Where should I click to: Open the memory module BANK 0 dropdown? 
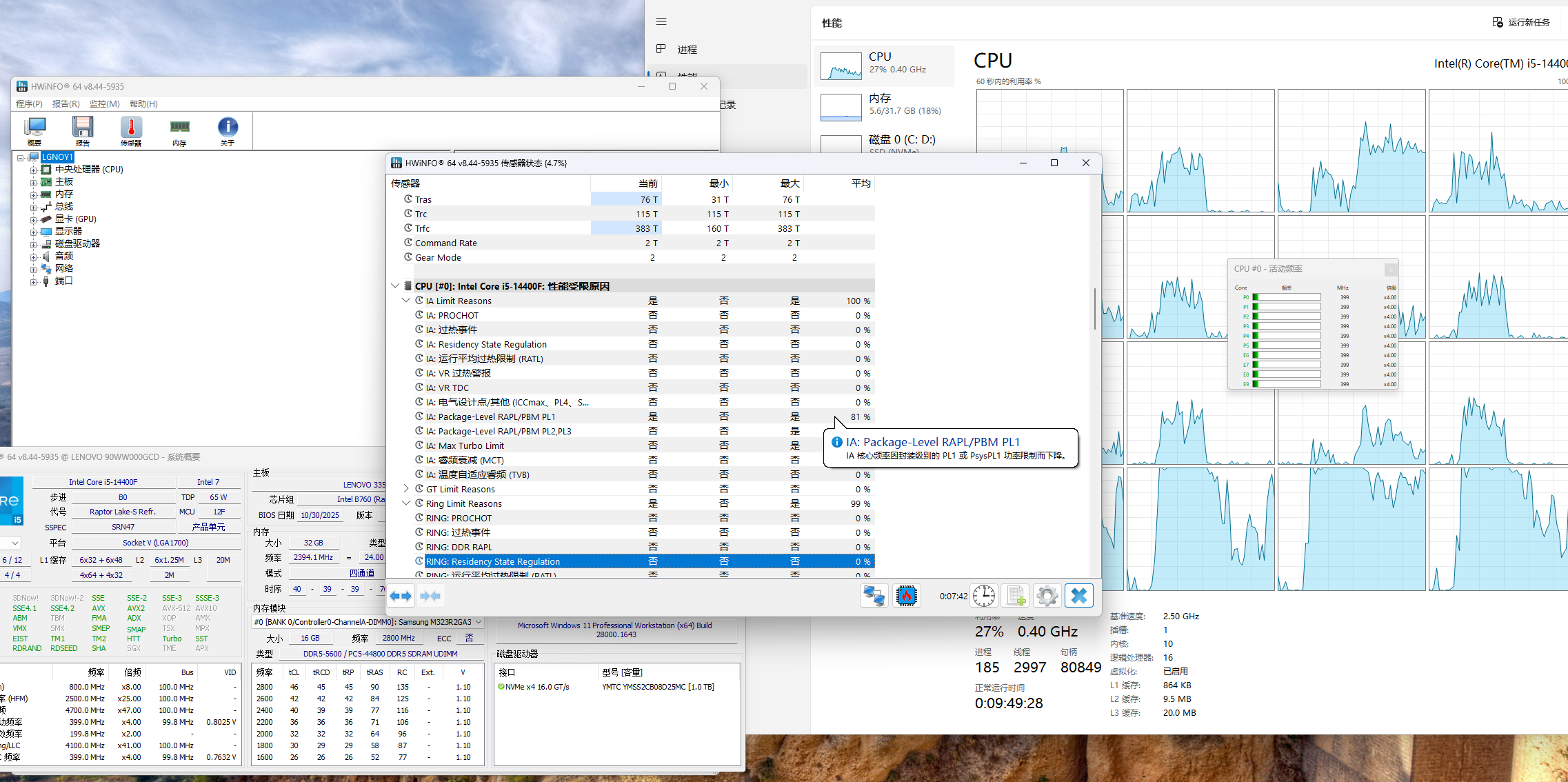pyautogui.click(x=479, y=622)
